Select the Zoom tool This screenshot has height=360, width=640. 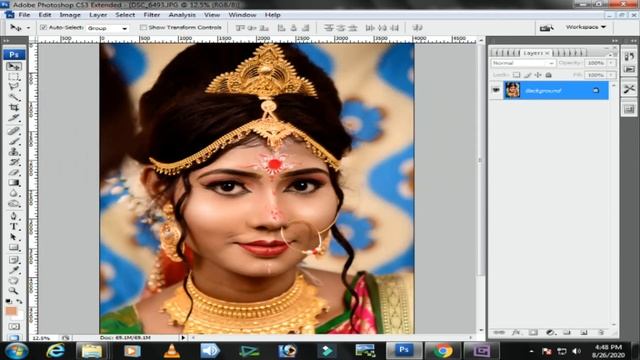click(x=14, y=291)
